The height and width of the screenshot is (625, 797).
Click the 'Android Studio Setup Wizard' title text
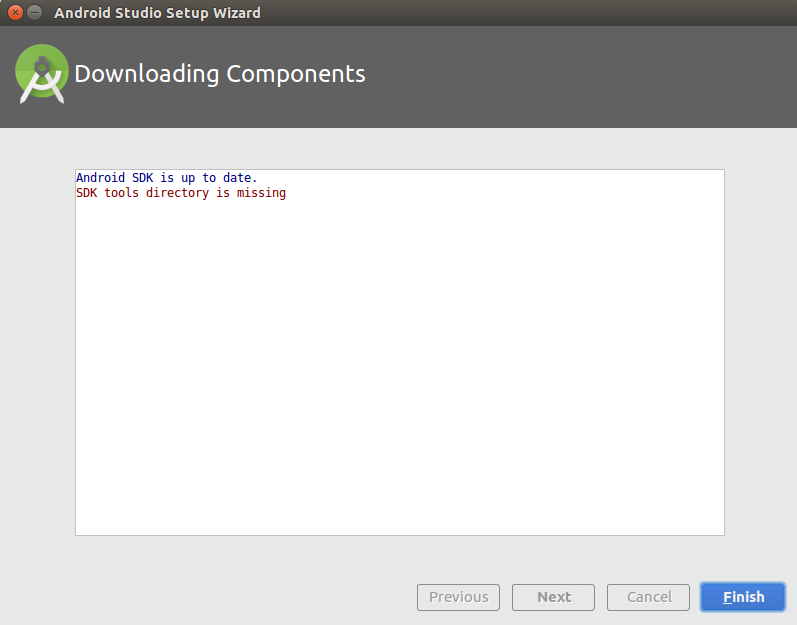pyautogui.click(x=157, y=13)
